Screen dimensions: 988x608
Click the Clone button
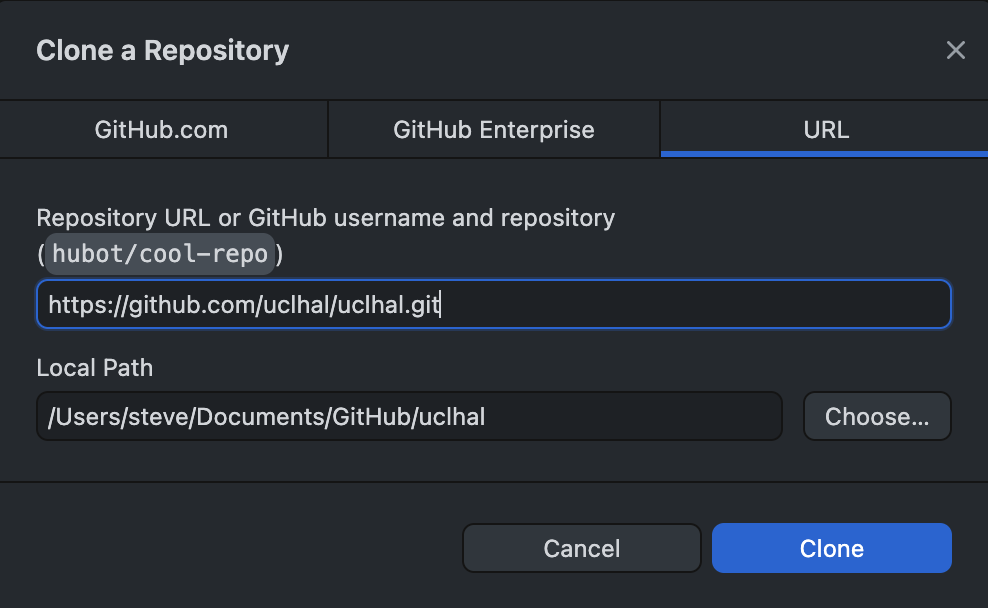831,548
